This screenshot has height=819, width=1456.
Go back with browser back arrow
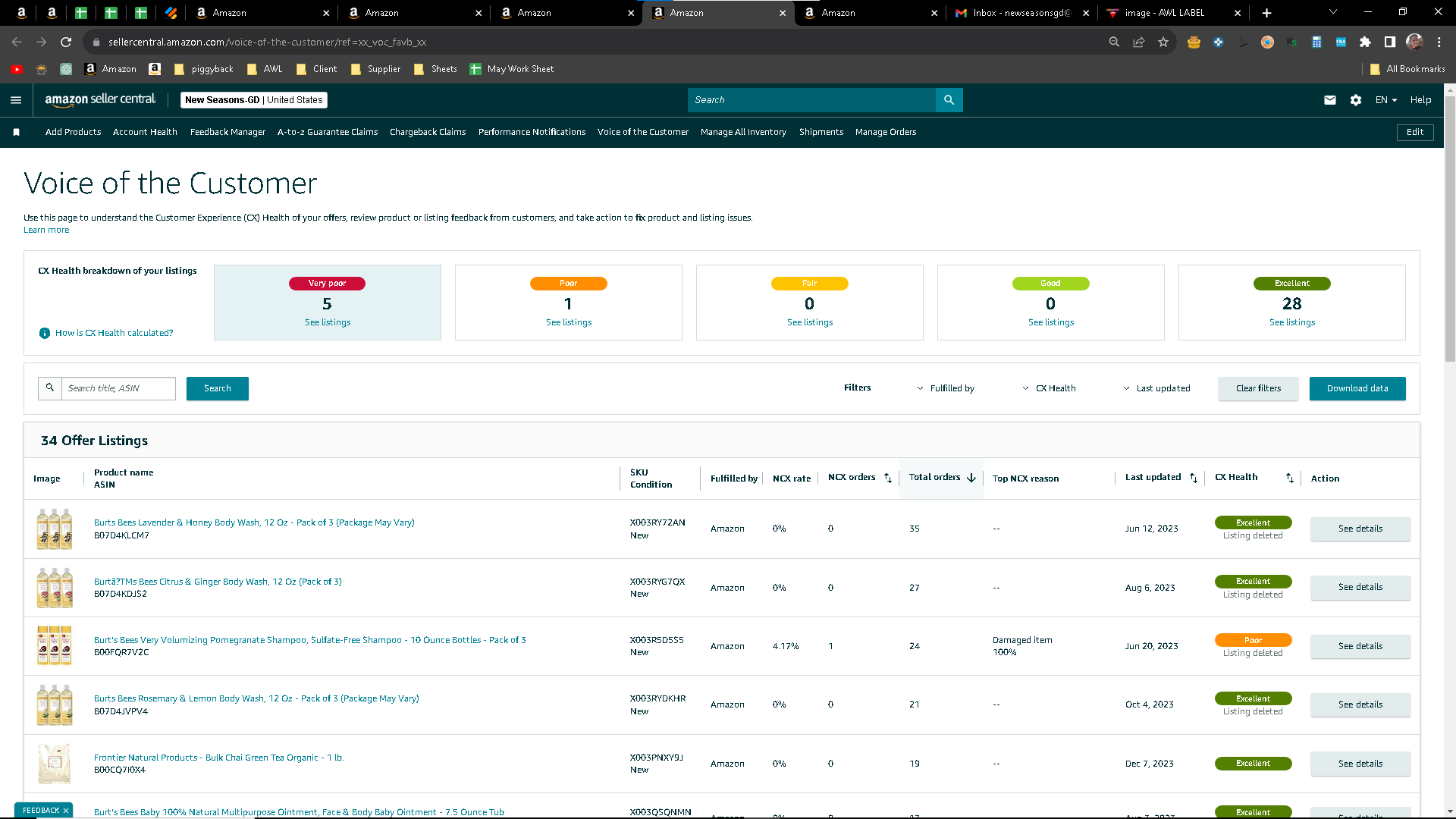point(17,42)
